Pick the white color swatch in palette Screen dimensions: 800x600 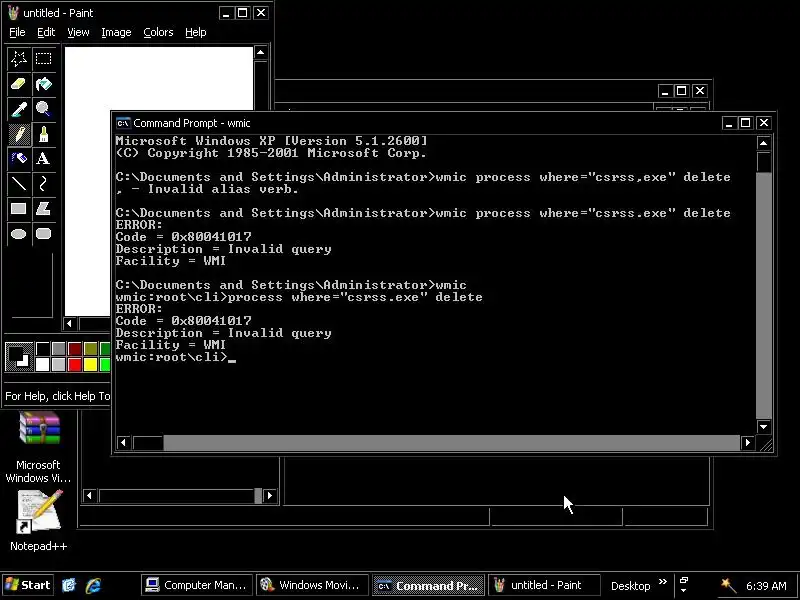(x=43, y=364)
